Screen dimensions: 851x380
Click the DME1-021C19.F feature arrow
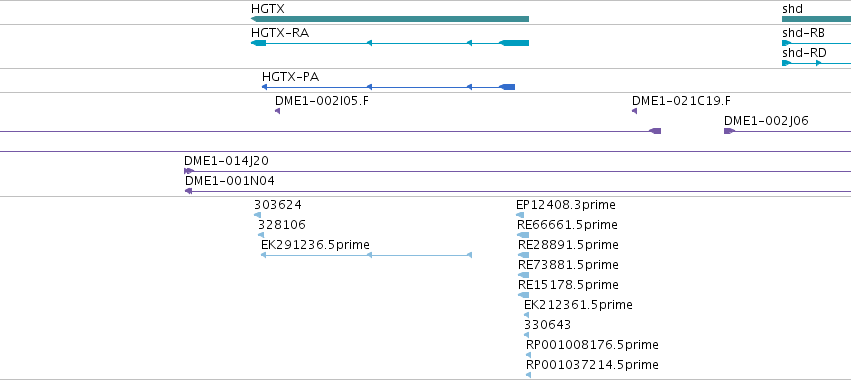634,111
